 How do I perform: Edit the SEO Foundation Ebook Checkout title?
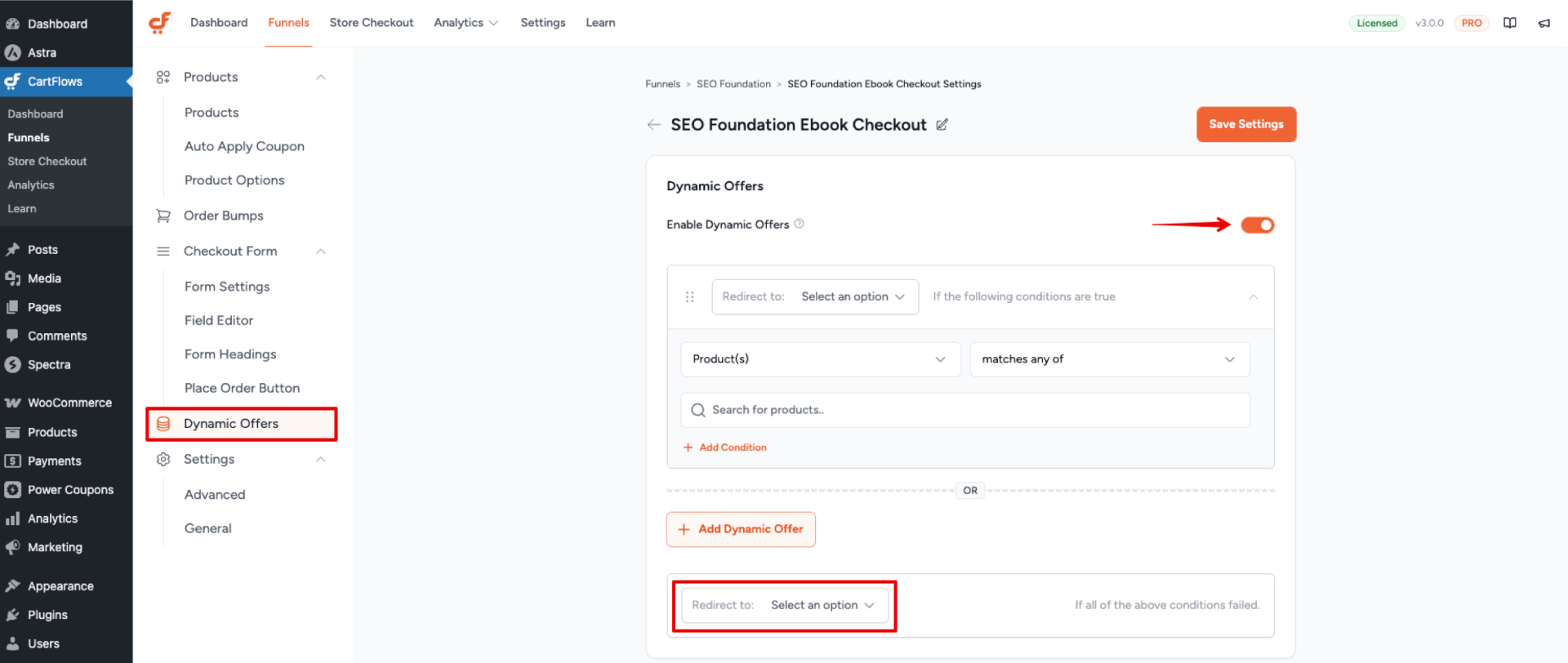click(x=942, y=125)
